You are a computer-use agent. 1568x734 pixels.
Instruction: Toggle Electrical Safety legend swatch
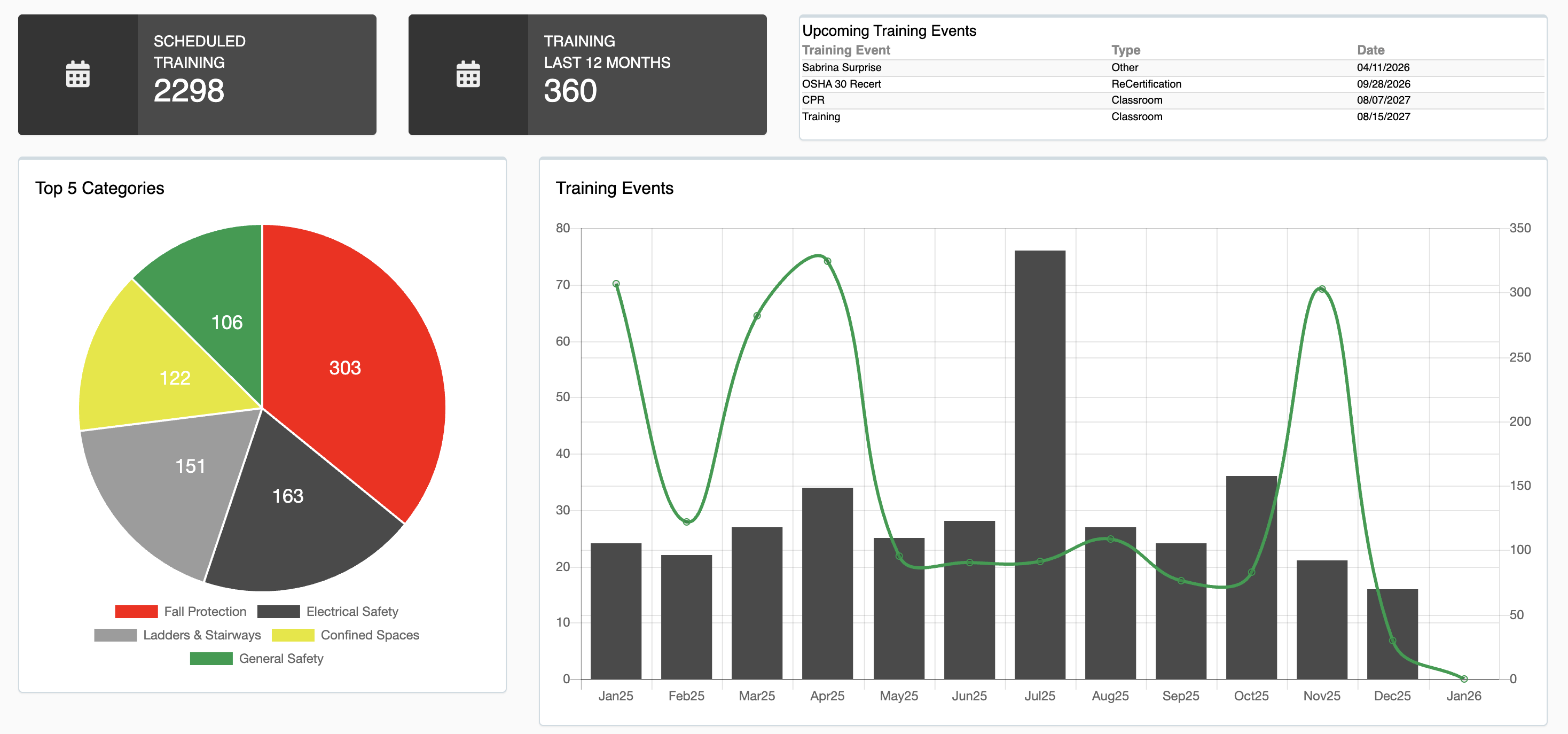click(278, 612)
